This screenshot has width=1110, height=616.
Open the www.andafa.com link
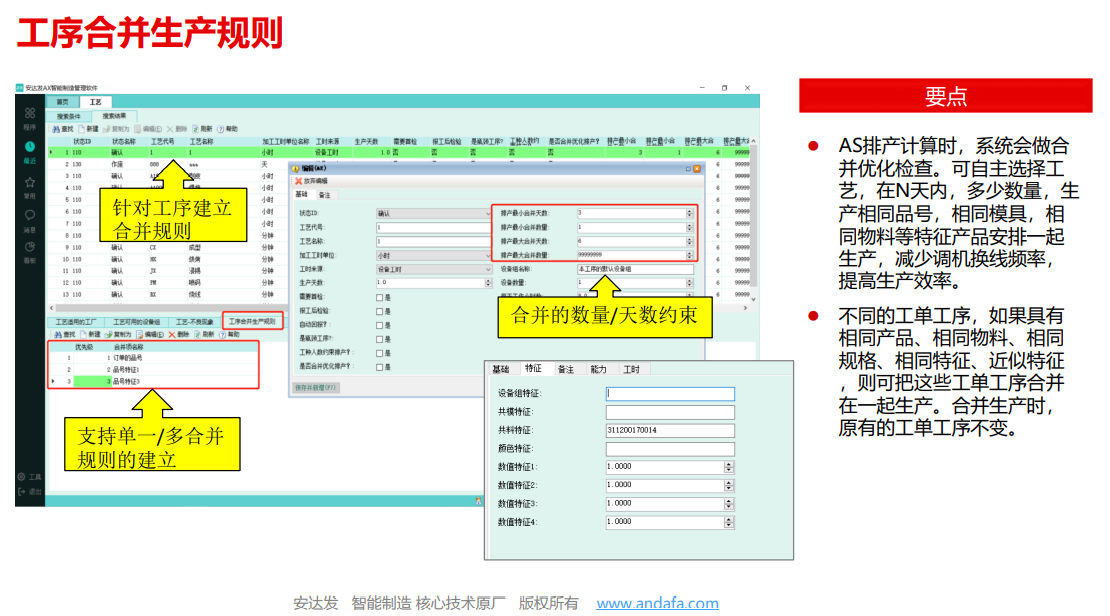(x=657, y=603)
